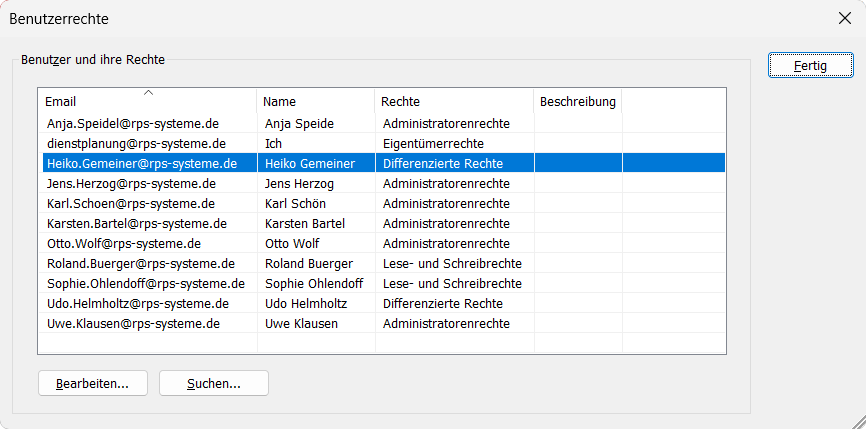The width and height of the screenshot is (866, 429).
Task: Click the Fertig button
Action: [810, 66]
